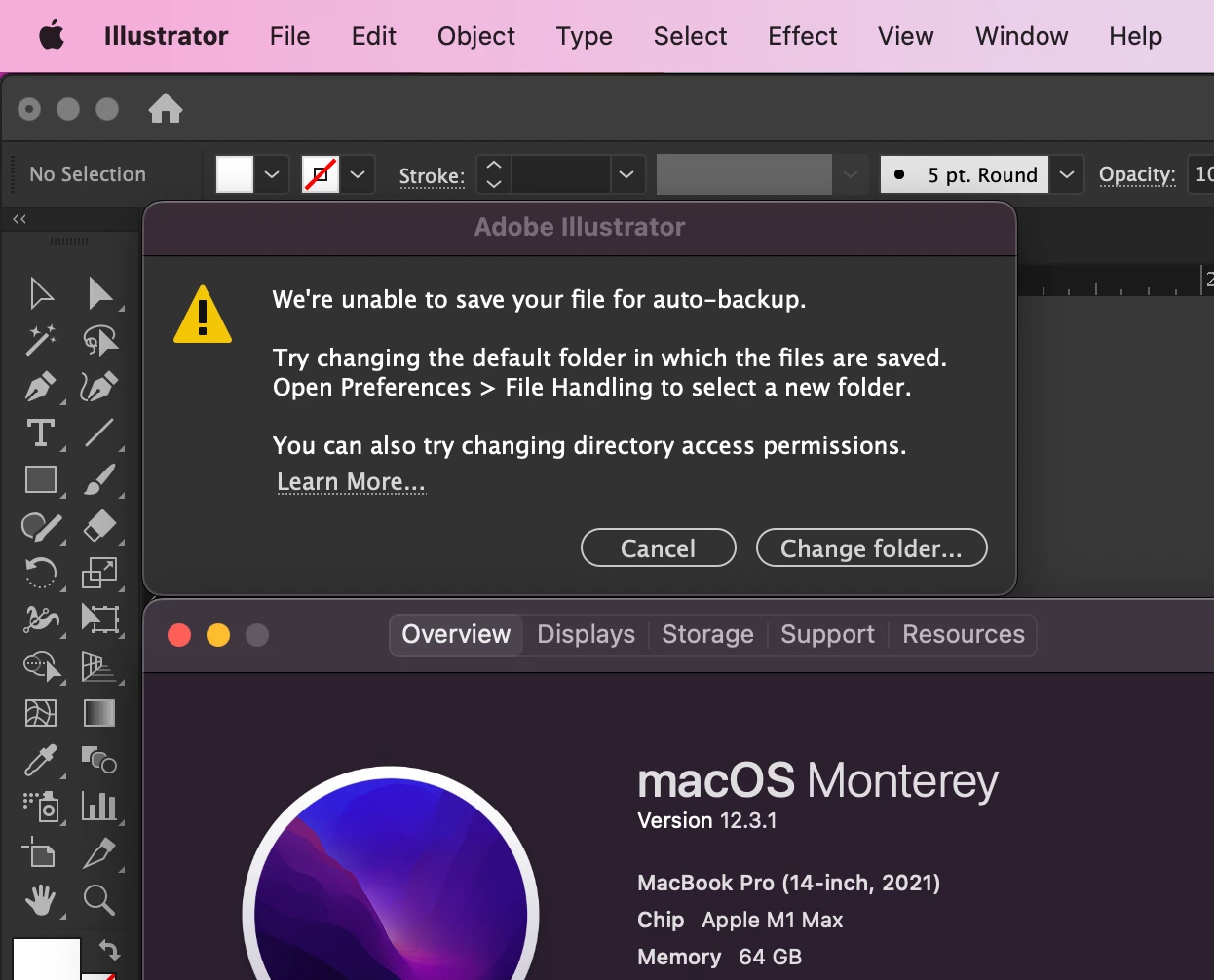Pick the Free Transform tool
1214x980 pixels.
[x=99, y=620]
